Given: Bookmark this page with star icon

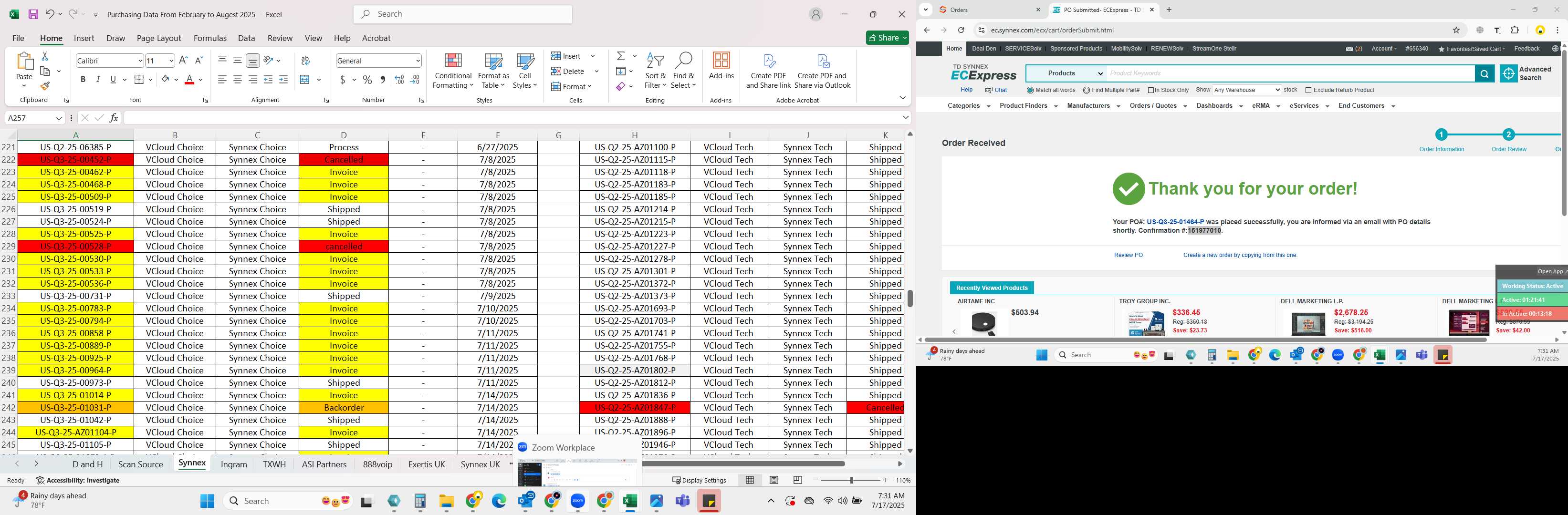Looking at the screenshot, I should 1456,30.
